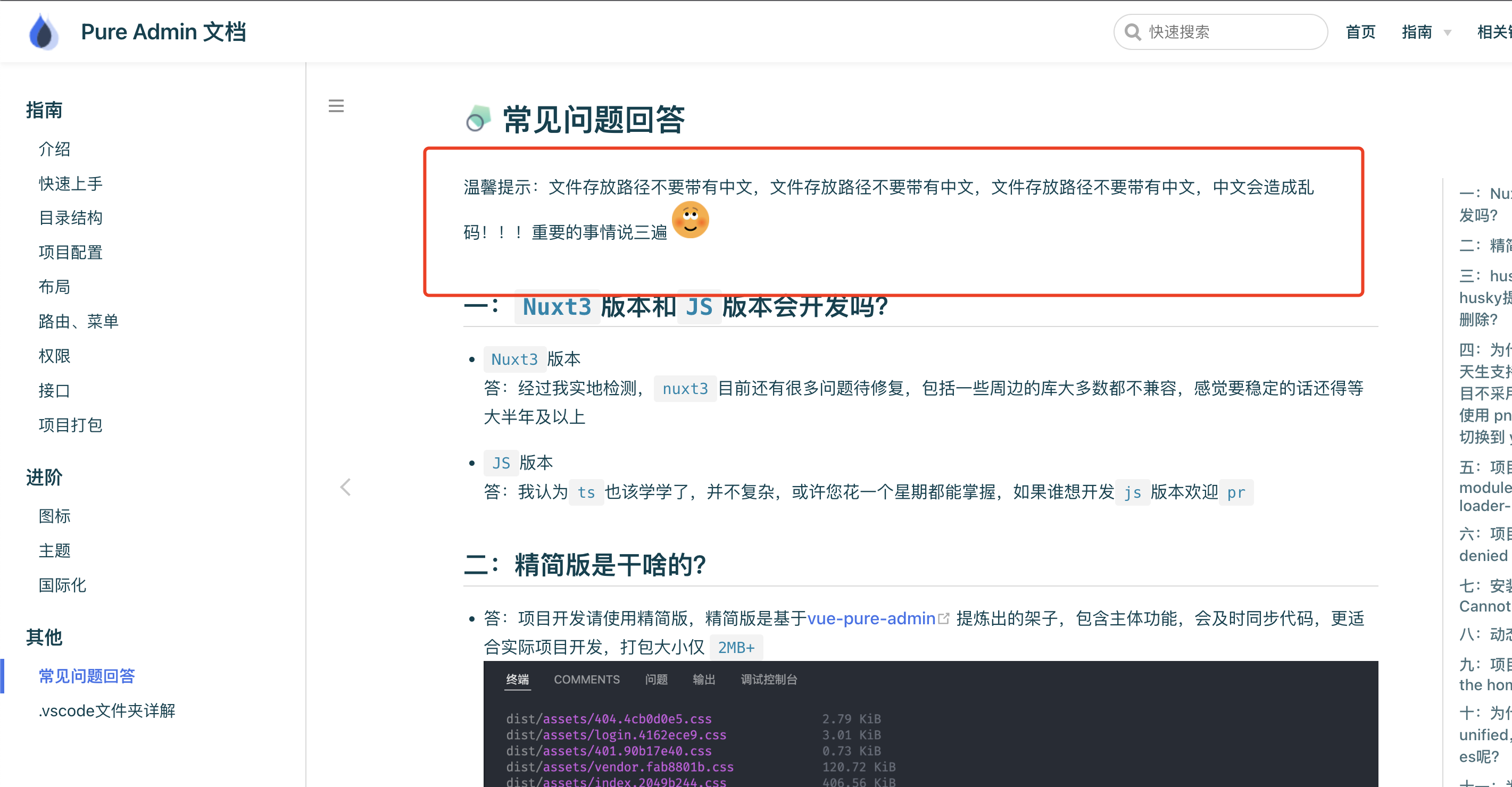
Task: Open the 首页 menu item
Action: click(1360, 32)
